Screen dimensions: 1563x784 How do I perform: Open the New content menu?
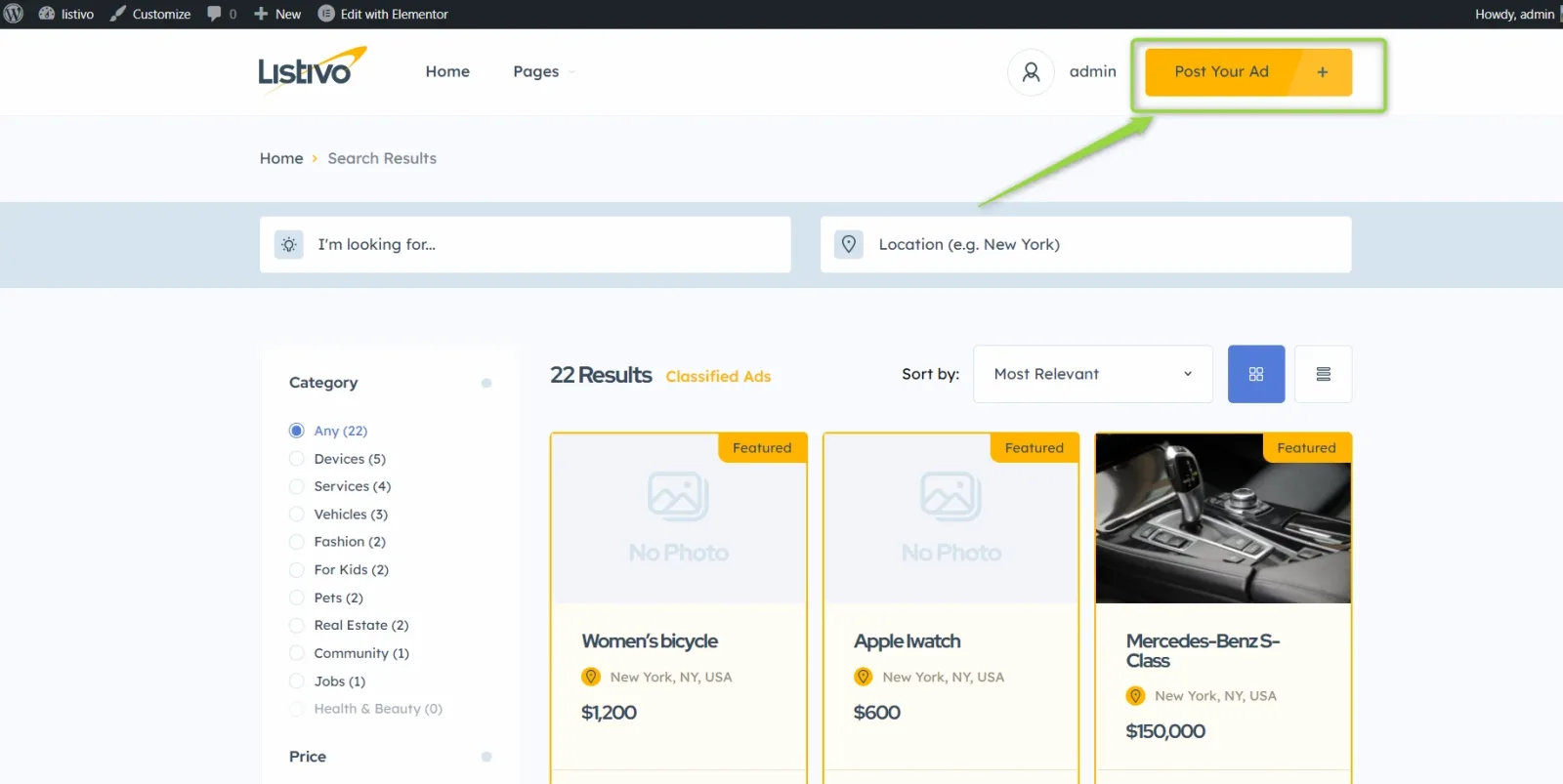277,14
